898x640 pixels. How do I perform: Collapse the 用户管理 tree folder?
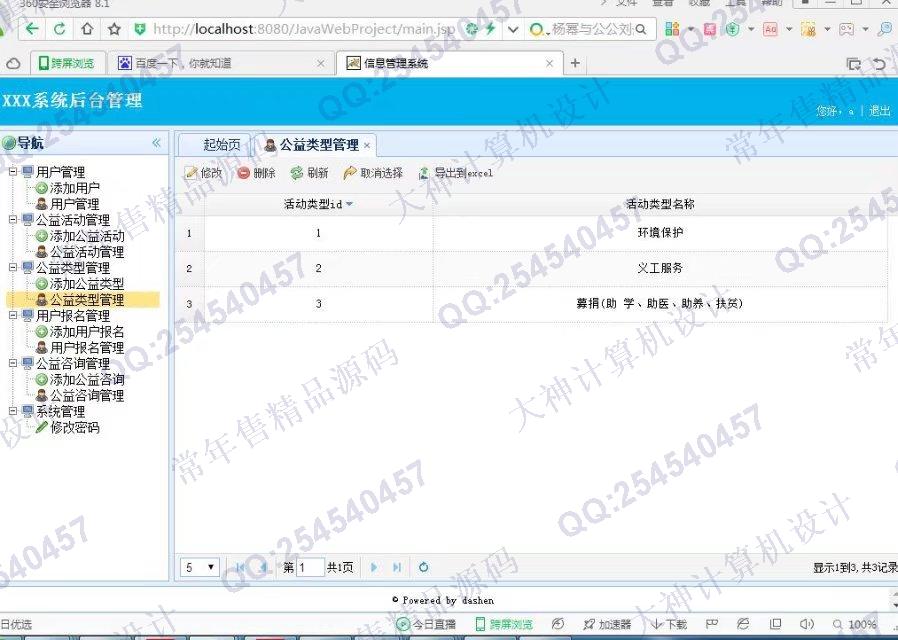tap(13, 171)
